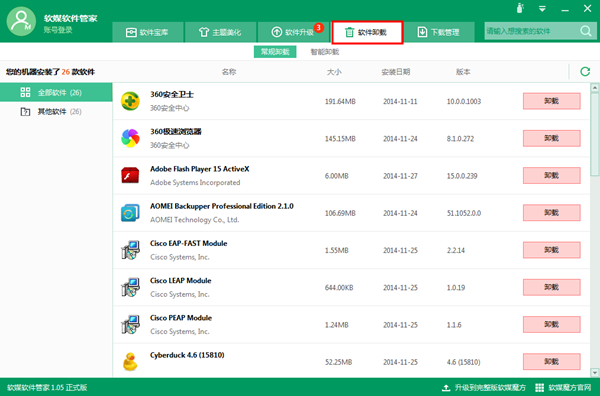Sort by the 安装日期 column header
The height and width of the screenshot is (396, 600).
click(x=396, y=72)
